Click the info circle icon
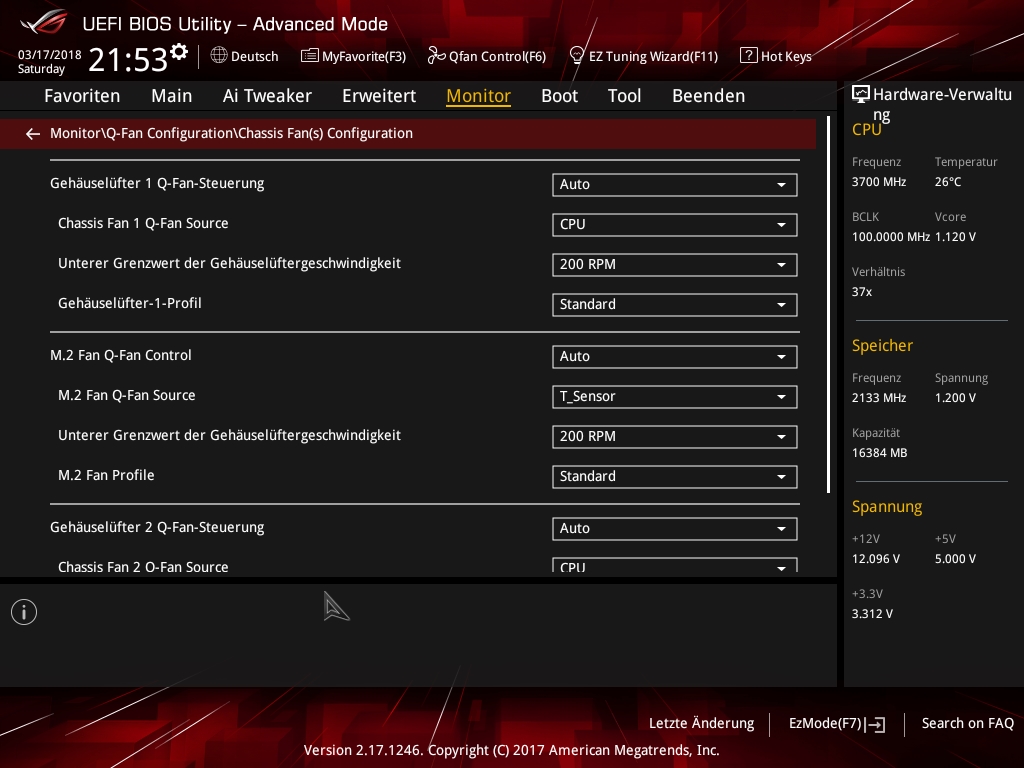 [x=24, y=612]
